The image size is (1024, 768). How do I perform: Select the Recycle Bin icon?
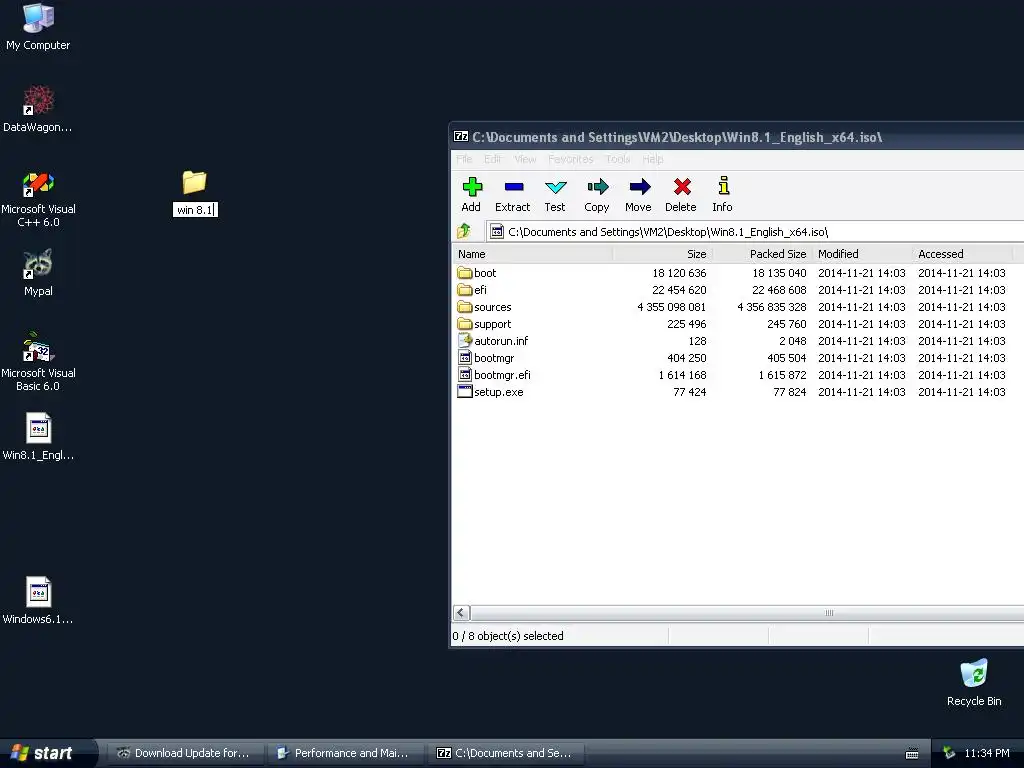pyautogui.click(x=974, y=682)
